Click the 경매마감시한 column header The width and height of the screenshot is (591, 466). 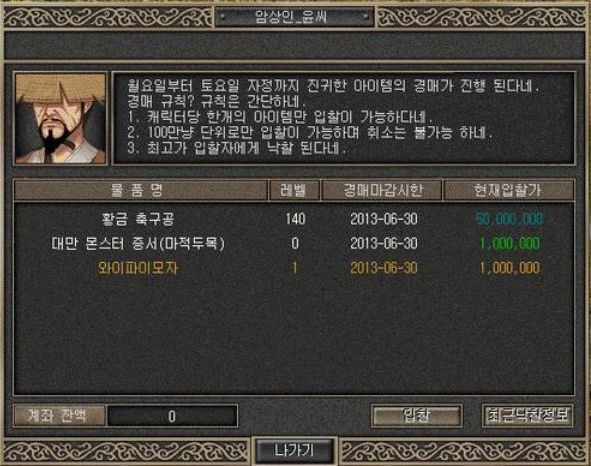pos(381,190)
